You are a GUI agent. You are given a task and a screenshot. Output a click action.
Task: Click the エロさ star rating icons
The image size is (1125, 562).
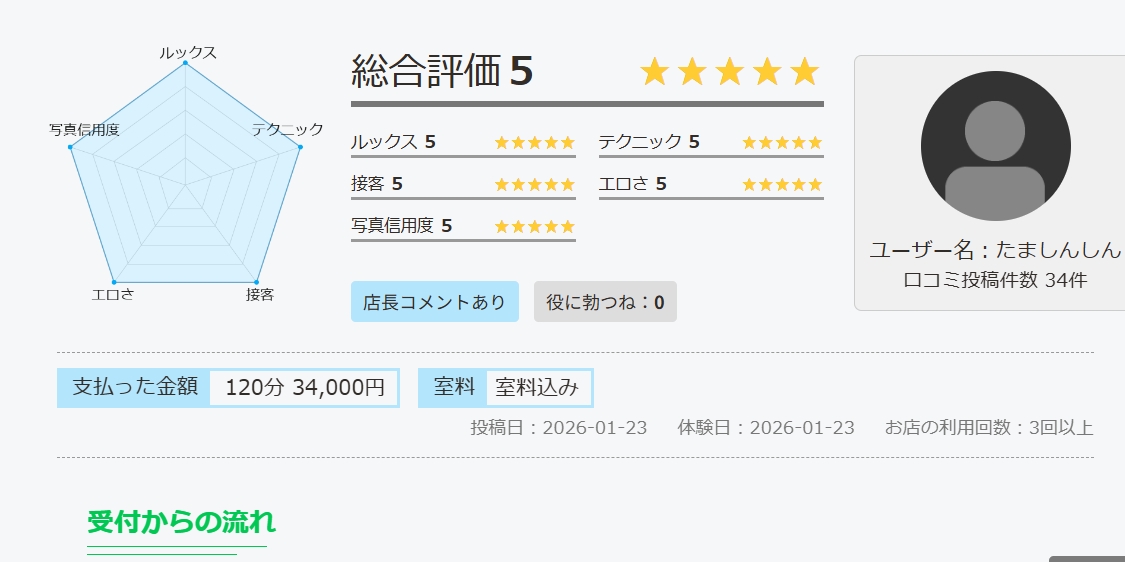tap(781, 184)
